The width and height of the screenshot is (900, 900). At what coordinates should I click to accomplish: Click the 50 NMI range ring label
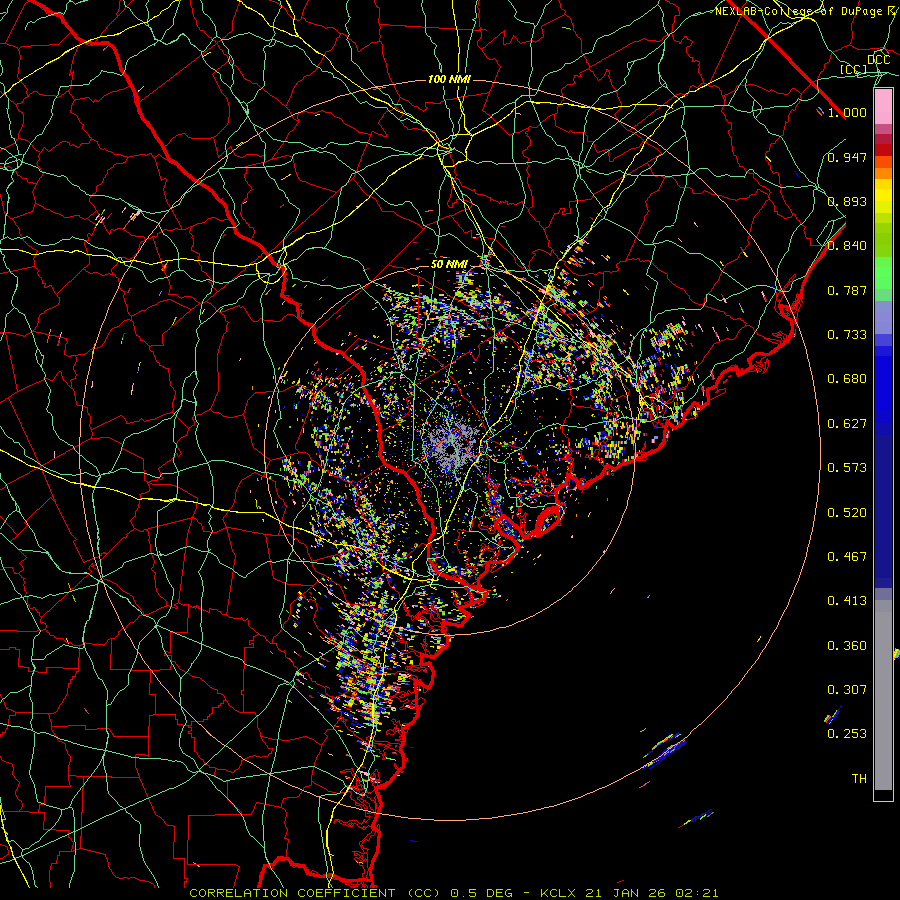449,264
